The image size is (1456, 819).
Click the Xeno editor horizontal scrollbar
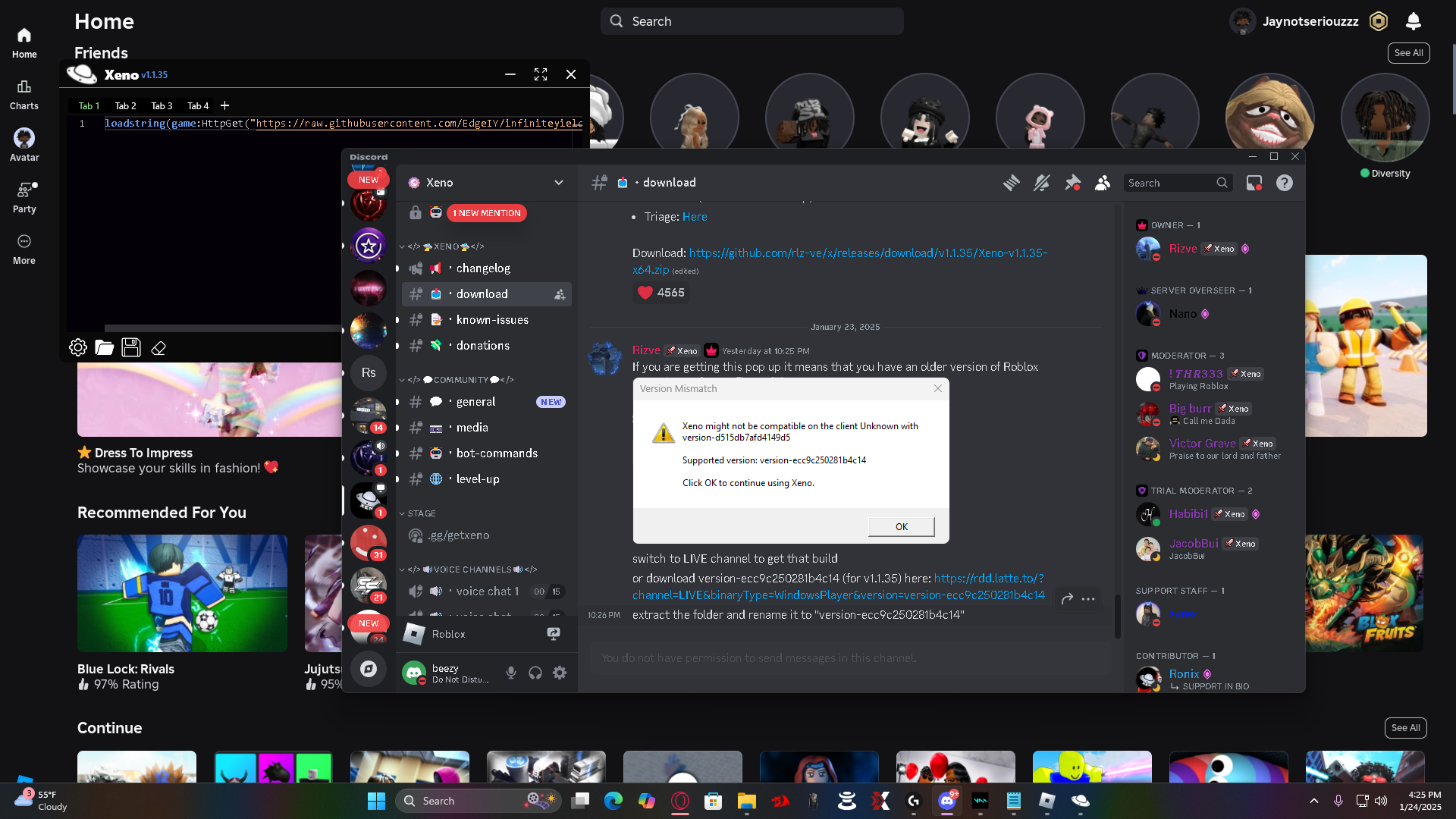pos(222,328)
